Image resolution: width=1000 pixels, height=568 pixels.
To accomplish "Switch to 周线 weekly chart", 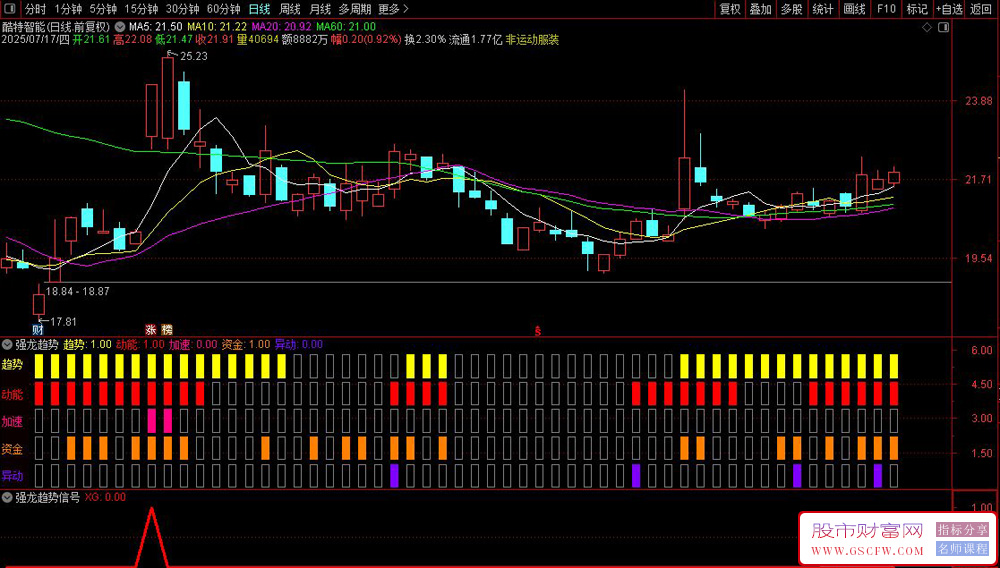I will click(x=290, y=9).
